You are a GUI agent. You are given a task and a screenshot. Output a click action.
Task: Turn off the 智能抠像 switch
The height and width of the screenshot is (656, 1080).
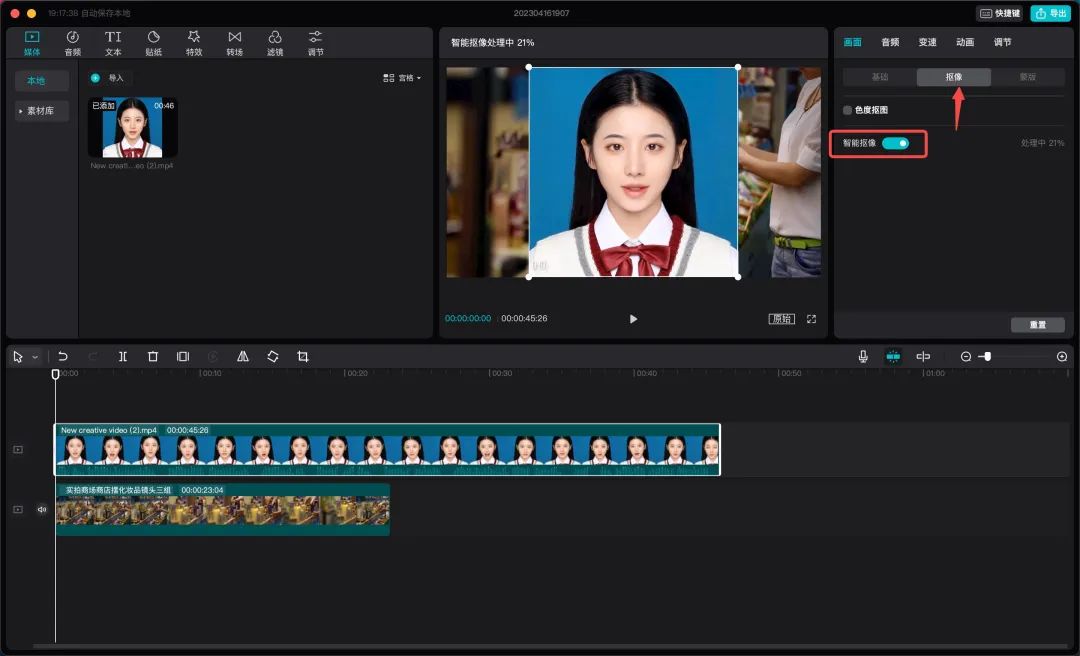tap(895, 143)
